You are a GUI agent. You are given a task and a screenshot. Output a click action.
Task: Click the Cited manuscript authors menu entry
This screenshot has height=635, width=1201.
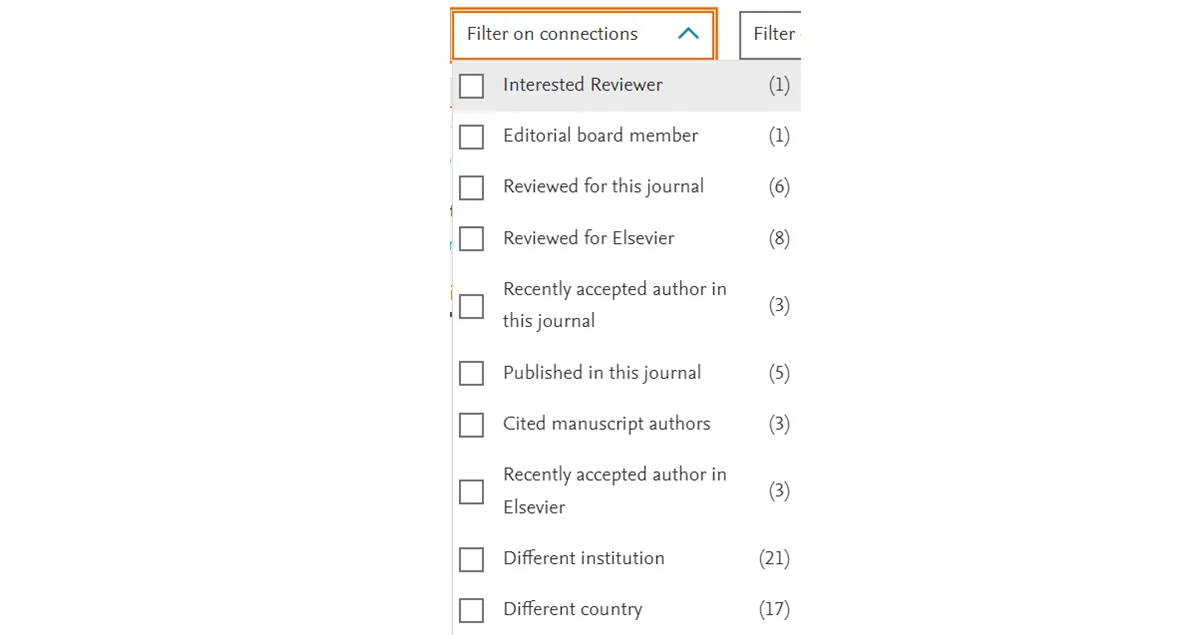[606, 424]
